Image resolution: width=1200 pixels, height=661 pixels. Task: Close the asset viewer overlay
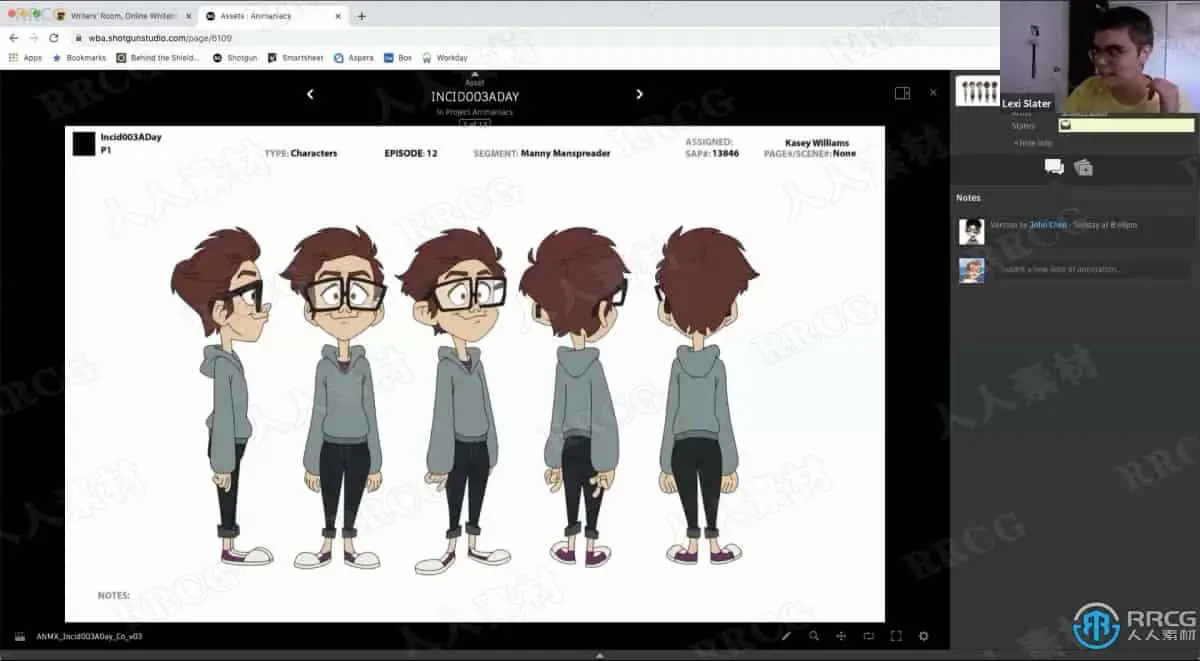933,92
